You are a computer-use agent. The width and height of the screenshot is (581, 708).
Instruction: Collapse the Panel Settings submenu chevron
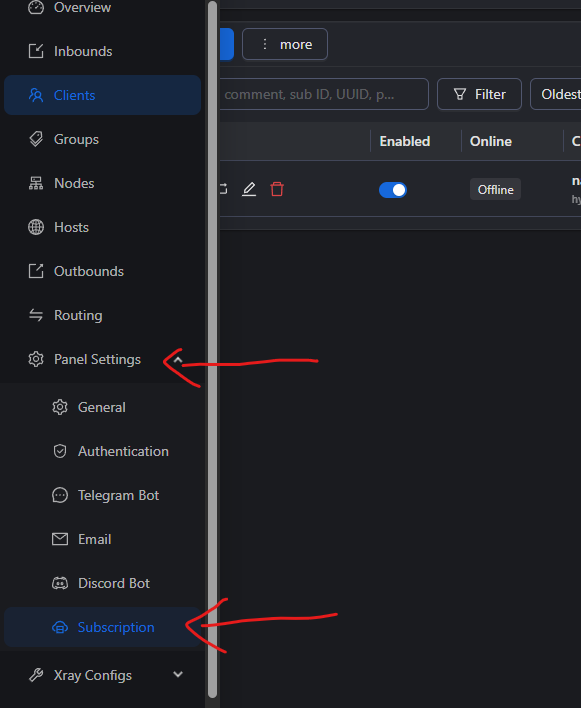(178, 359)
